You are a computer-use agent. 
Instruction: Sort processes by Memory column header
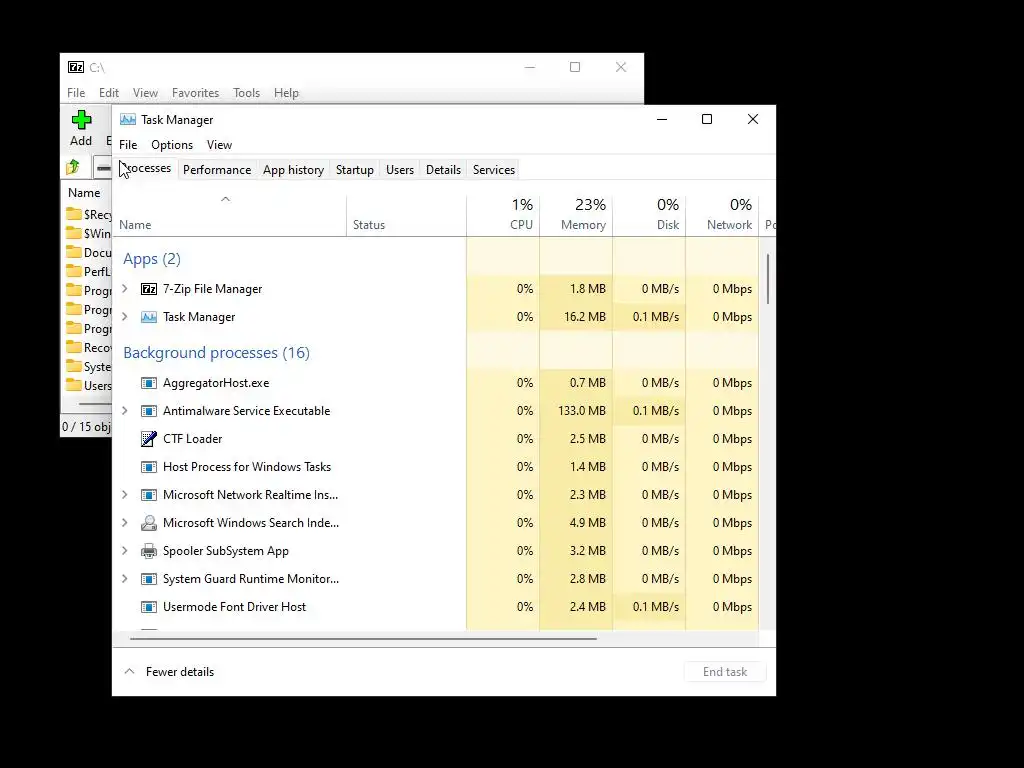tap(576, 214)
